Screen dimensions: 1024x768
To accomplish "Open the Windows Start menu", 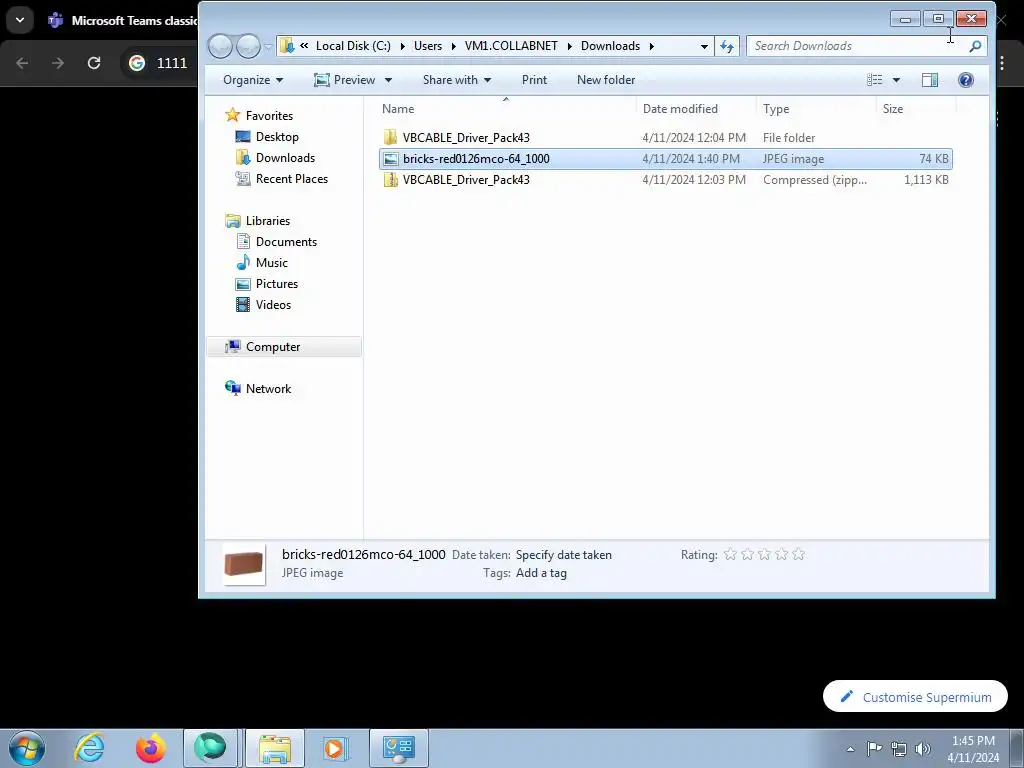I will [27, 748].
